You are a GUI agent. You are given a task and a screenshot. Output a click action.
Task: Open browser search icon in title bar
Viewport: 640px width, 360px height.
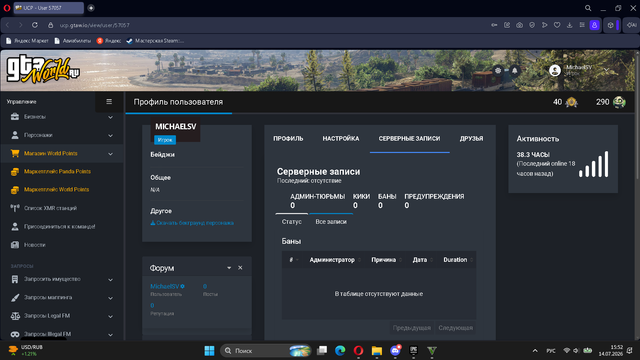pos(588,8)
